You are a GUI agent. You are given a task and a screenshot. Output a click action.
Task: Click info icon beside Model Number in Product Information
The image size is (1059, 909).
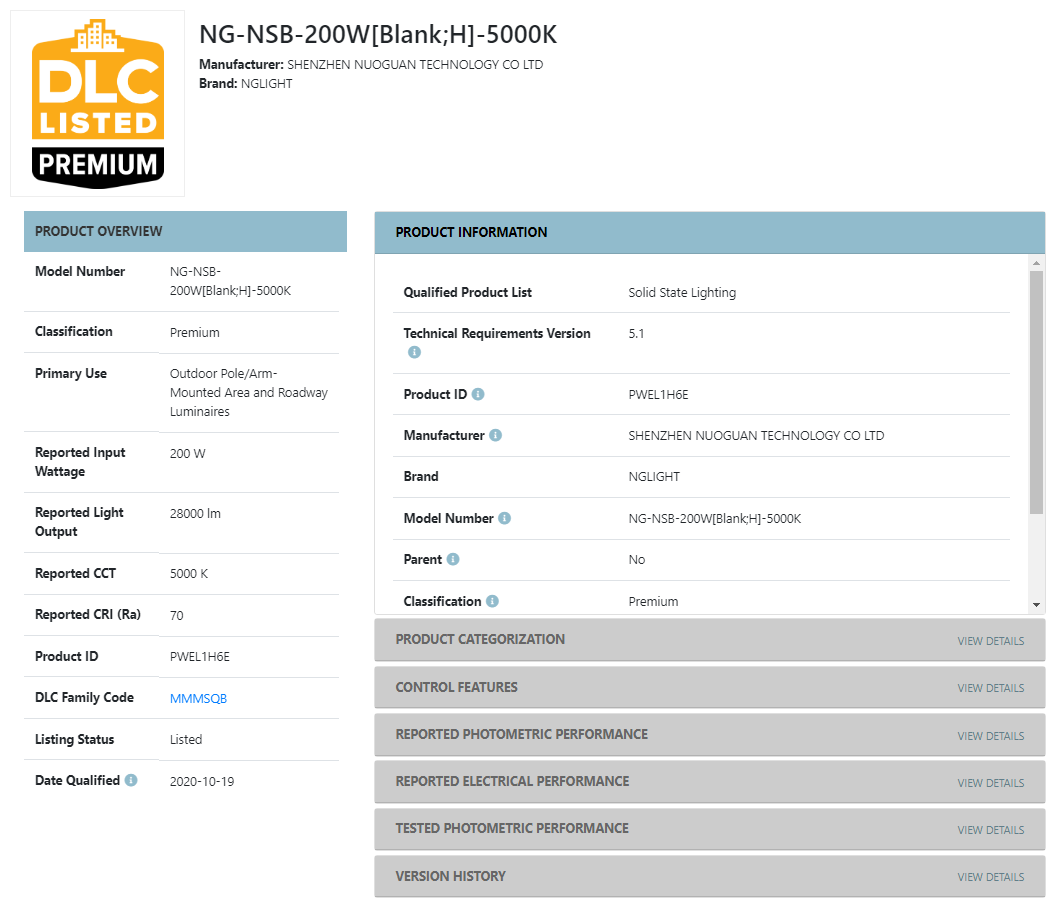(x=505, y=518)
